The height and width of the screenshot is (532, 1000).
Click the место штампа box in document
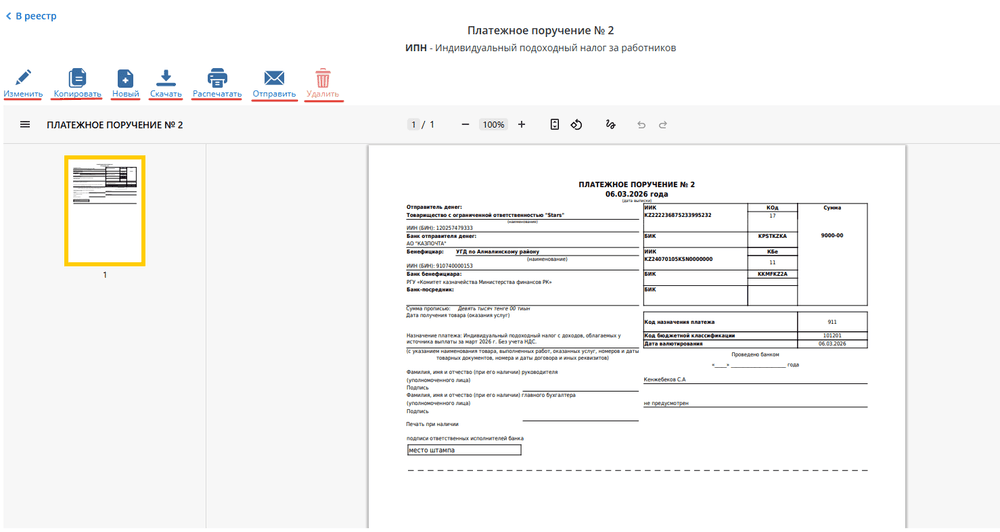(x=464, y=450)
